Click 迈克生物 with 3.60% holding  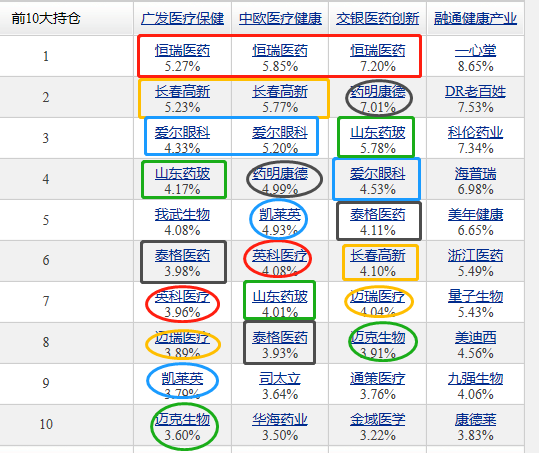tap(183, 419)
